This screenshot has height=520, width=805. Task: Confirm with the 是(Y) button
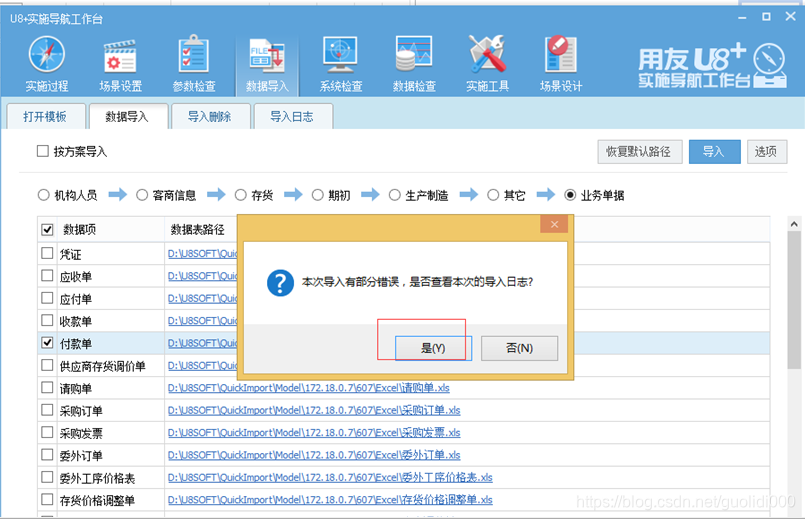tap(433, 349)
